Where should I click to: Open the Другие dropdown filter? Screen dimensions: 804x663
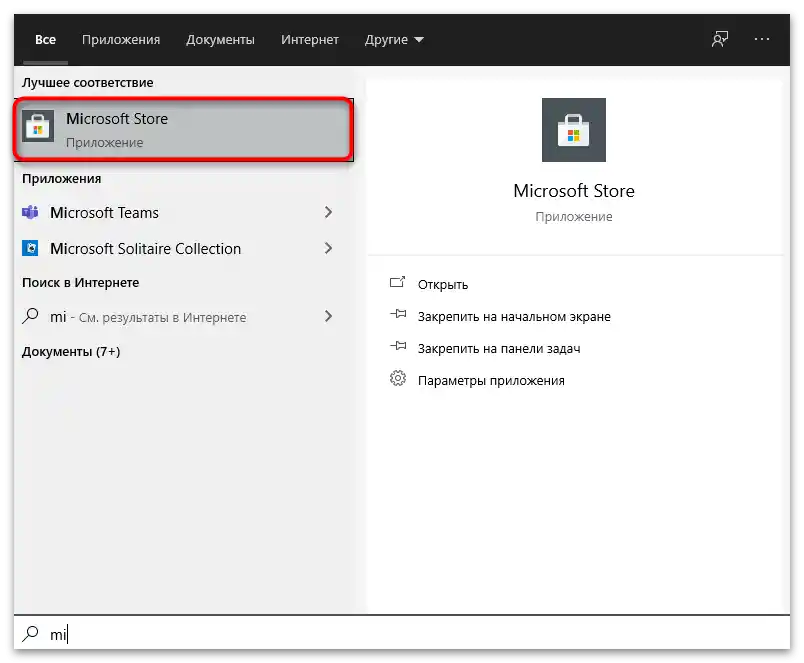(394, 39)
